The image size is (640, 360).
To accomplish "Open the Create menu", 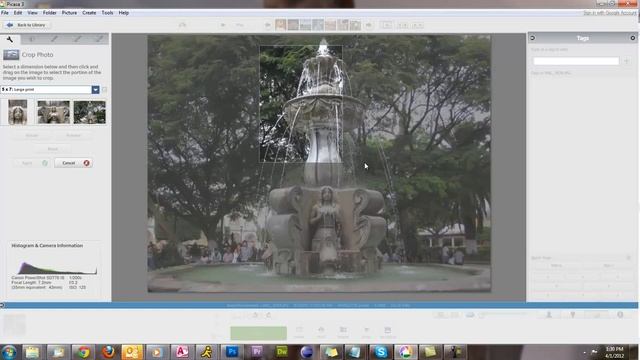I will pos(89,13).
